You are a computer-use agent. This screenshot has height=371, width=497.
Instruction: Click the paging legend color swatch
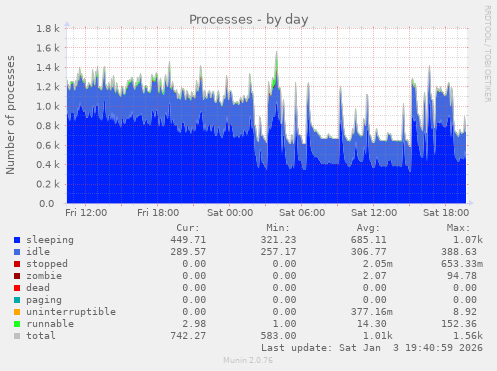point(17,300)
